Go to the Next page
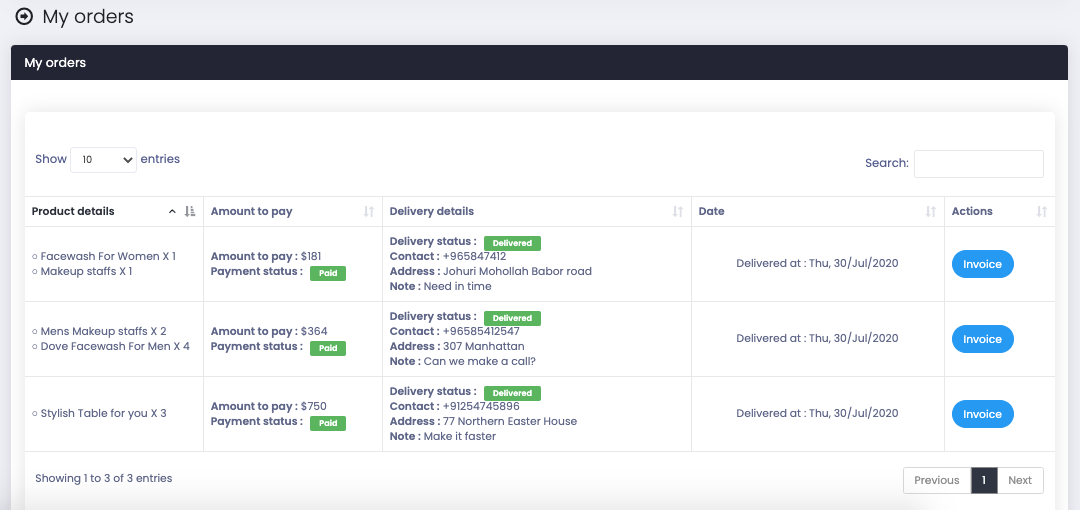The image size is (1080, 510). [1020, 480]
